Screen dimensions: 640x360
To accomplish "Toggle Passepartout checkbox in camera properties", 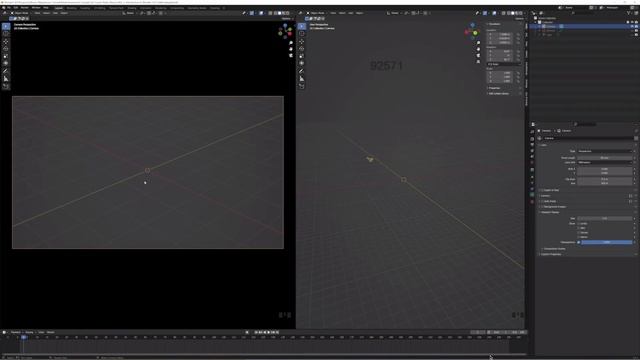I will click(579, 242).
